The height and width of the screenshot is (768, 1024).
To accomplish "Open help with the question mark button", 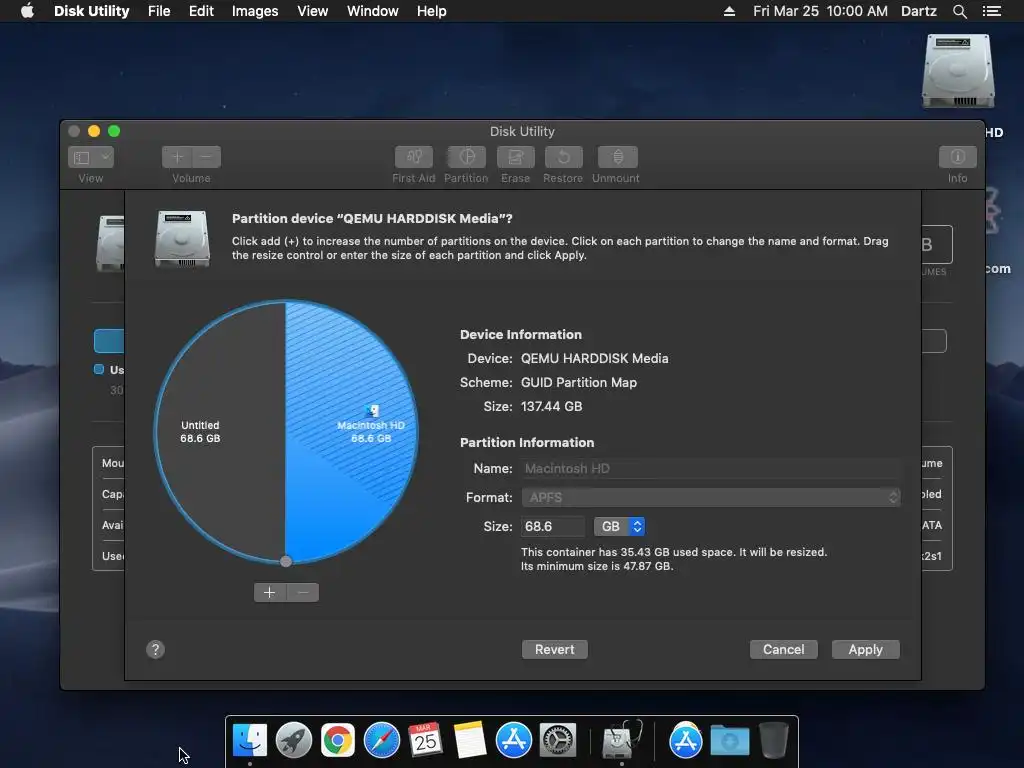I will pyautogui.click(x=155, y=649).
